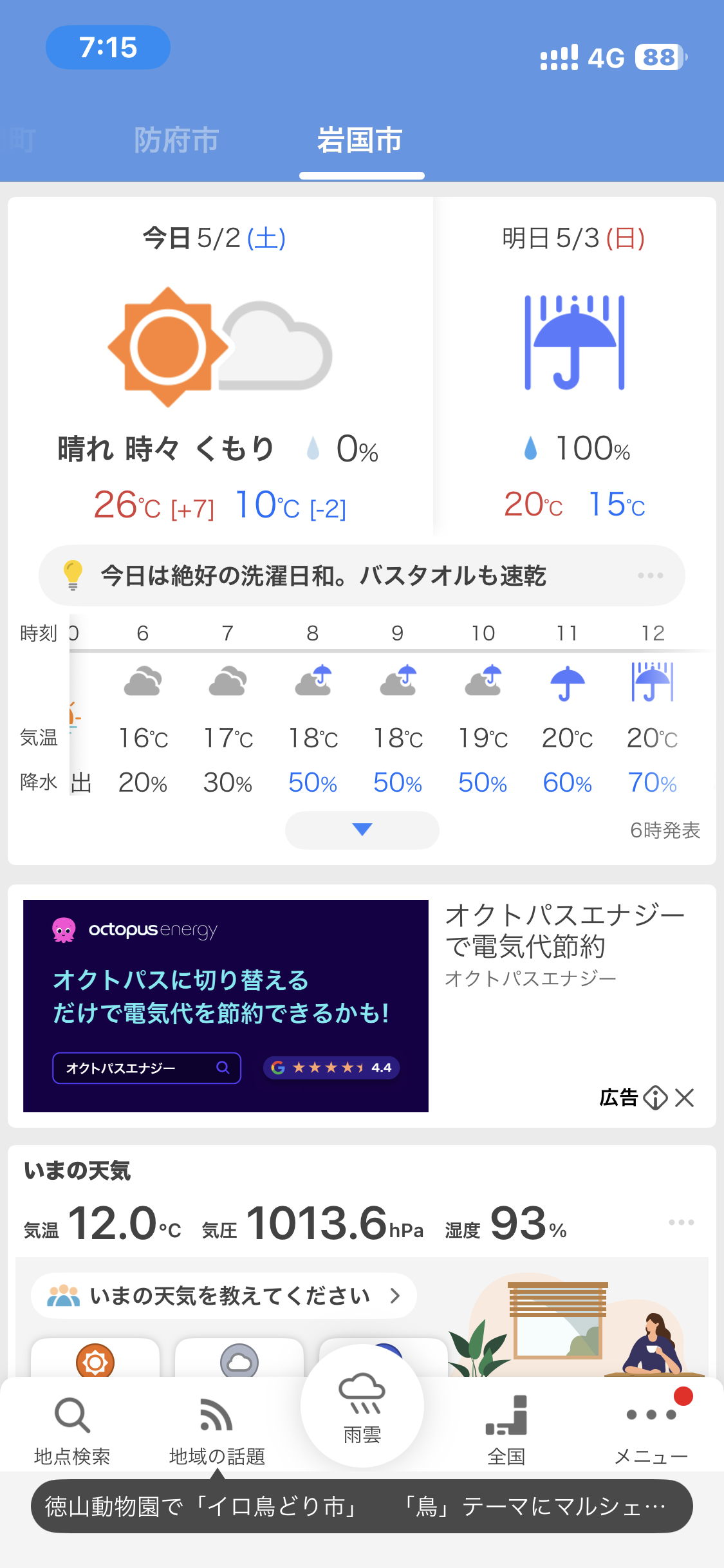
Task: Close the Octopus Energy advertisement
Action: (685, 1097)
